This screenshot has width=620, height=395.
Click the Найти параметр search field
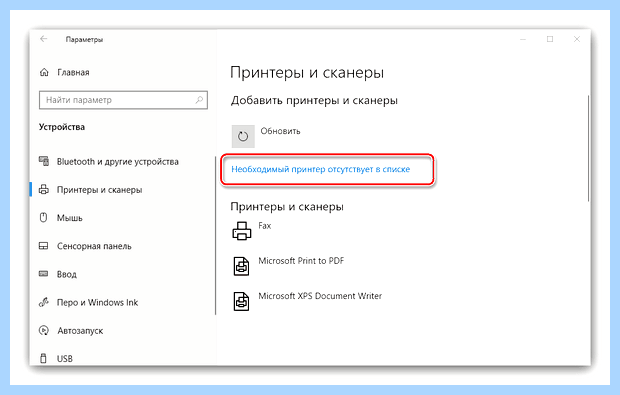click(123, 100)
